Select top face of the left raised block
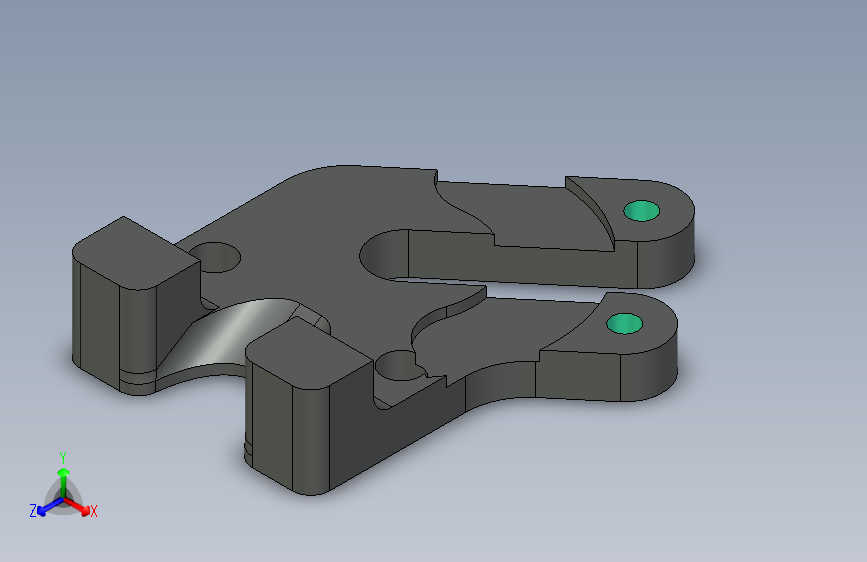The width and height of the screenshot is (867, 562). click(136, 253)
